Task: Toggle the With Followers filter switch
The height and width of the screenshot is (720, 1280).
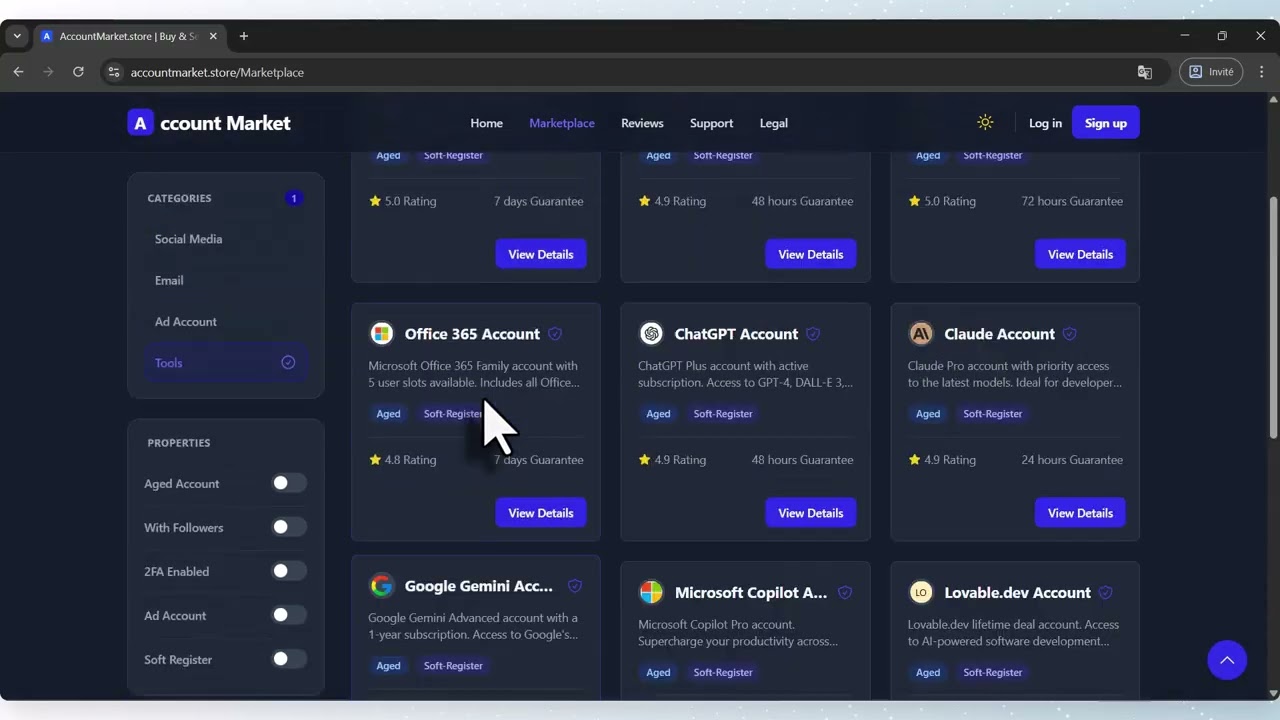Action: 289,527
